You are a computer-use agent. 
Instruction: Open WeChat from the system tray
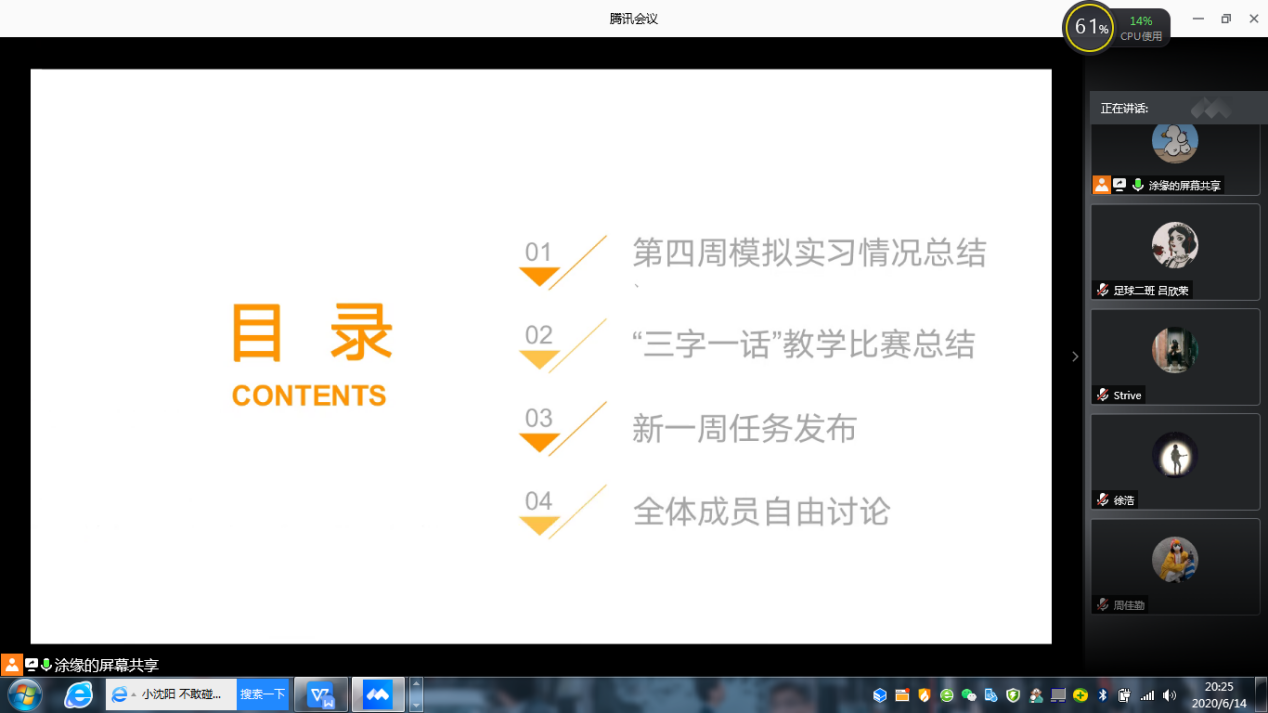(x=968, y=695)
